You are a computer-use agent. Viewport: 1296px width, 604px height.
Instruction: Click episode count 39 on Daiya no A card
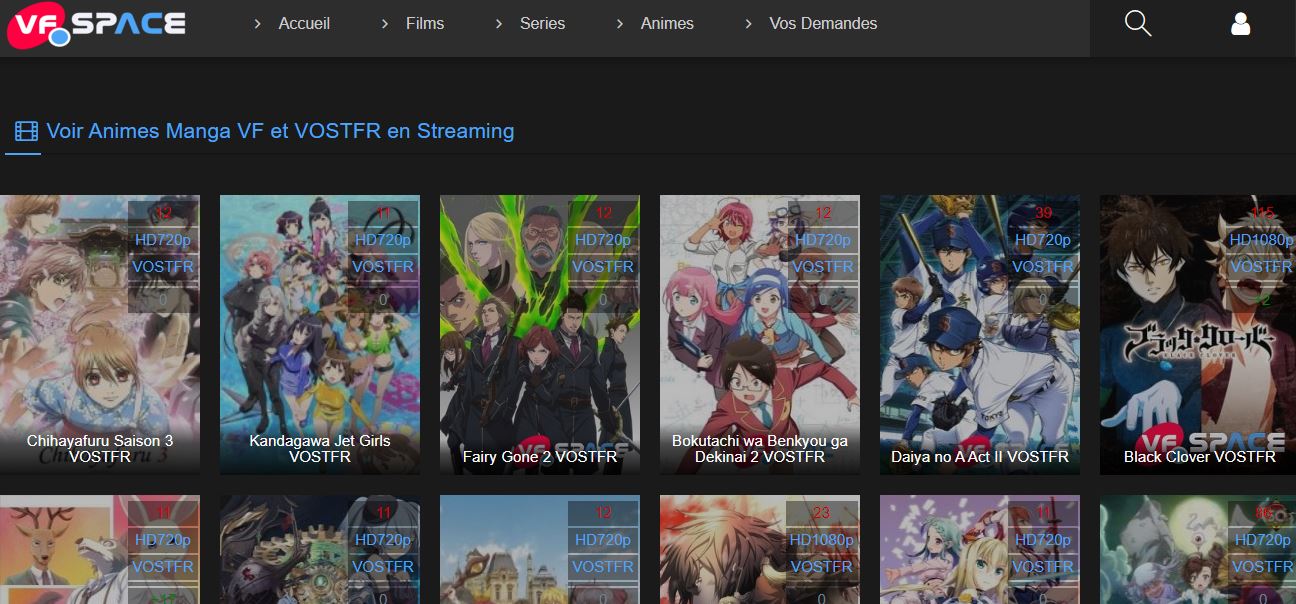click(1044, 213)
